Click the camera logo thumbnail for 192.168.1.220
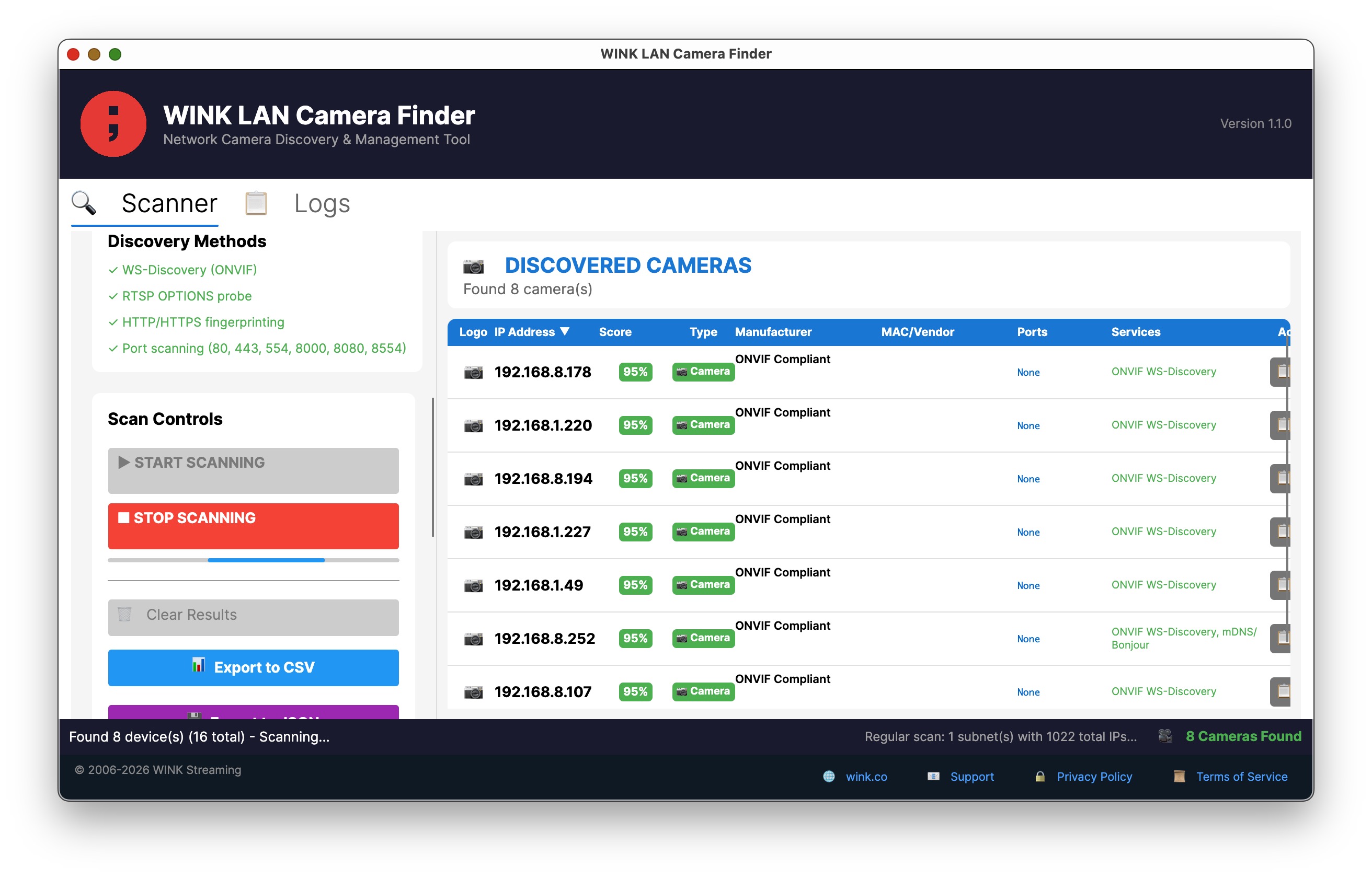The image size is (1372, 878). coord(473,425)
